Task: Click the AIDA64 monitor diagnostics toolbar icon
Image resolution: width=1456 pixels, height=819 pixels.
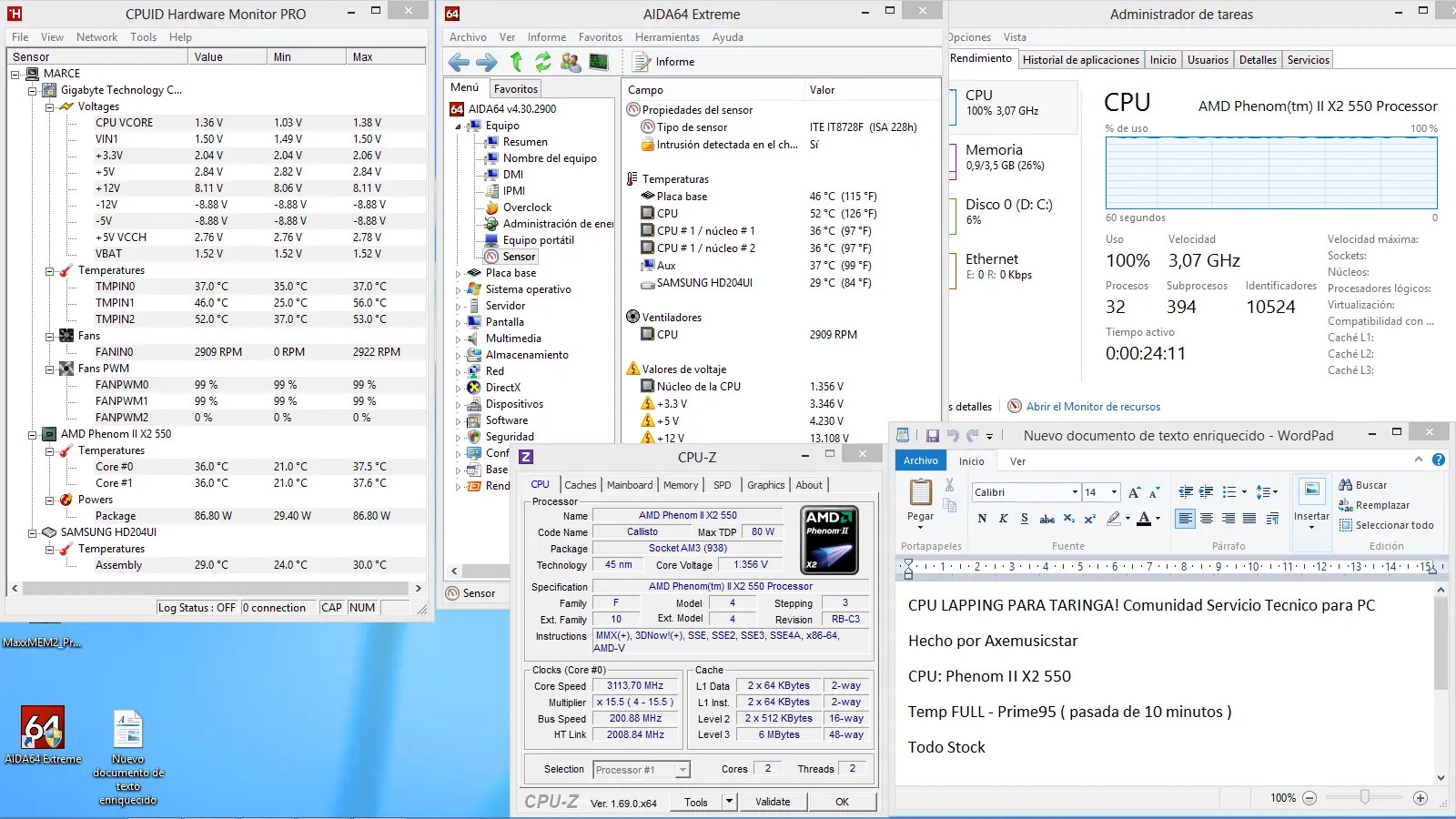Action: (599, 62)
